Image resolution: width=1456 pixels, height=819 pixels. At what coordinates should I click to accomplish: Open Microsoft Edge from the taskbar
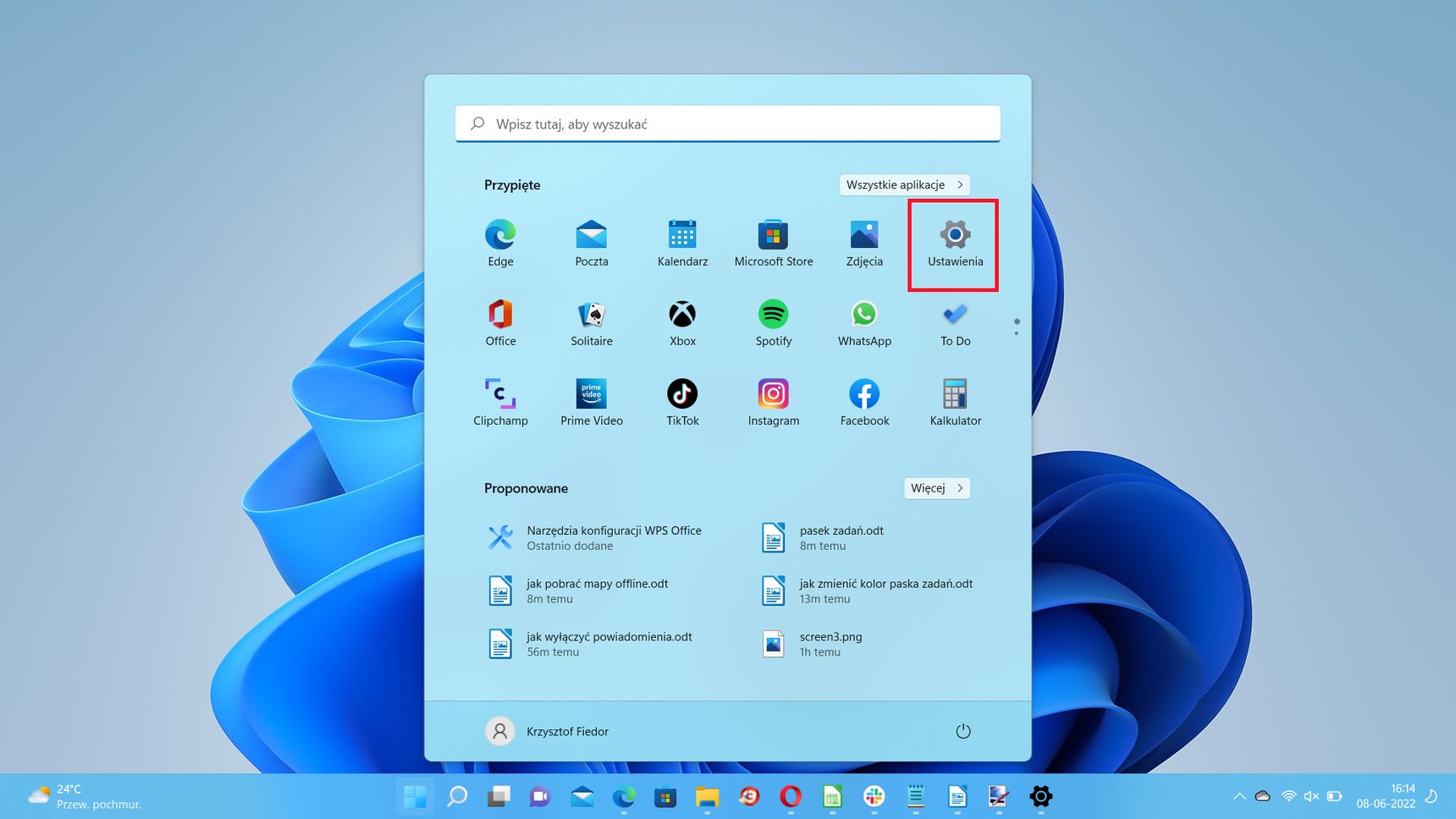pyautogui.click(x=624, y=796)
